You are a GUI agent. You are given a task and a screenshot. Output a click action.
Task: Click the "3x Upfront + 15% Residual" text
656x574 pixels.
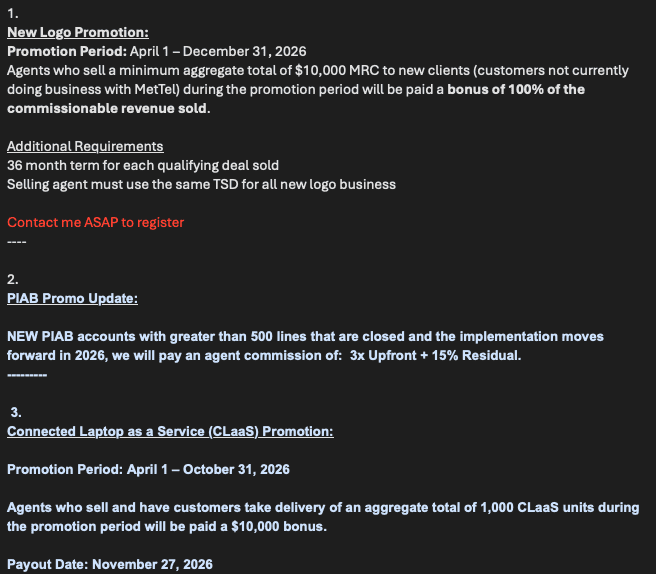click(x=435, y=356)
